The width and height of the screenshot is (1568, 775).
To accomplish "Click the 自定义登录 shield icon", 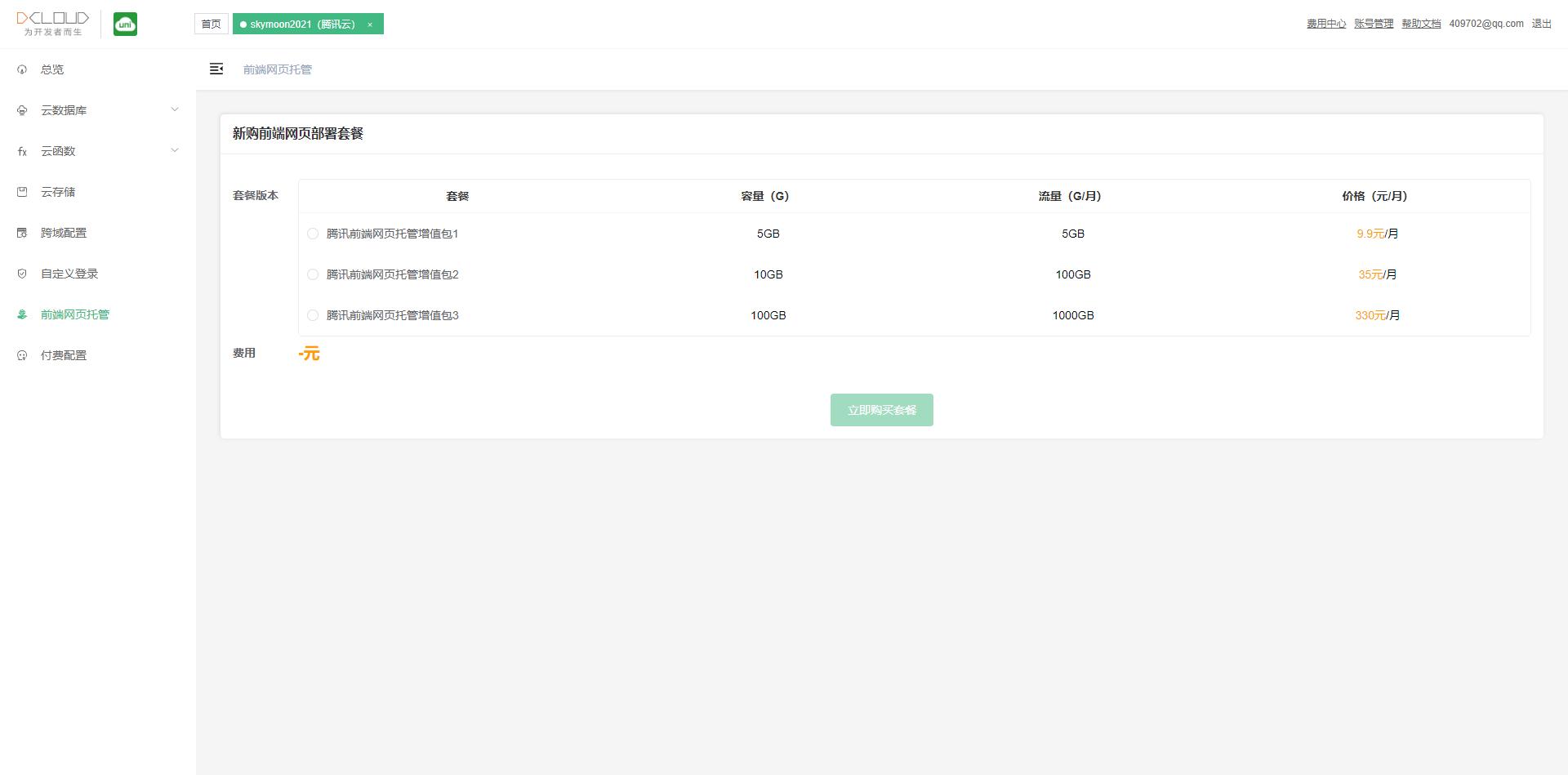I will point(22,274).
